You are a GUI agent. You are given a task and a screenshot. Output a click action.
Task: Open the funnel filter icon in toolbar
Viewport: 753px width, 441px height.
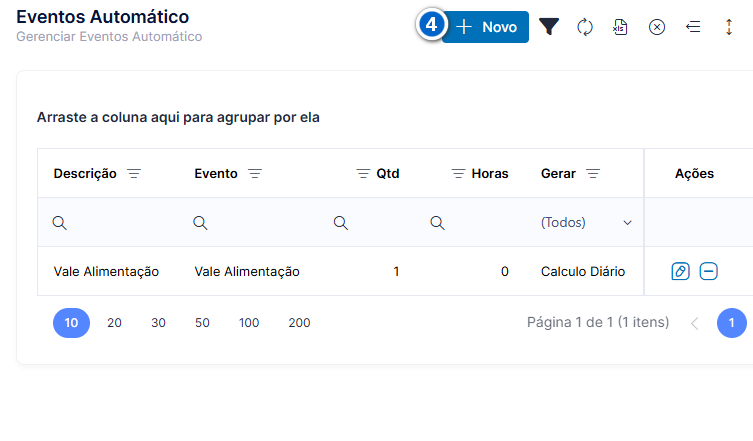click(549, 27)
